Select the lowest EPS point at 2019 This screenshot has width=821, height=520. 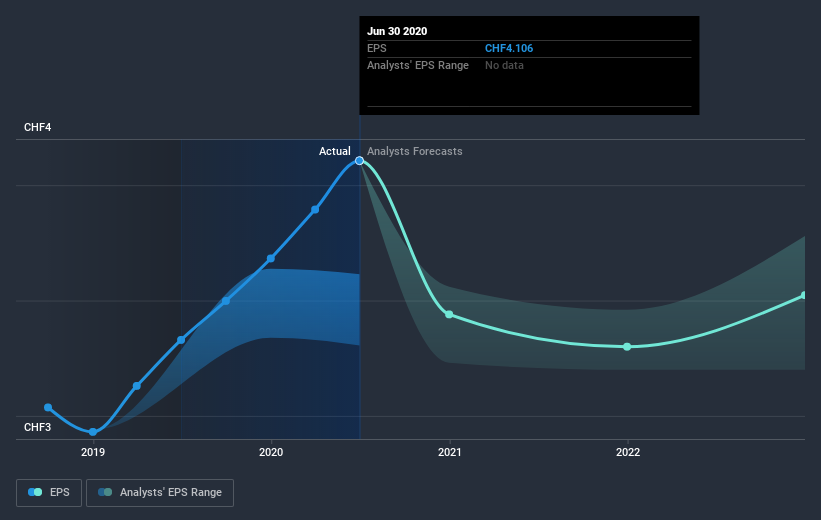pos(93,432)
